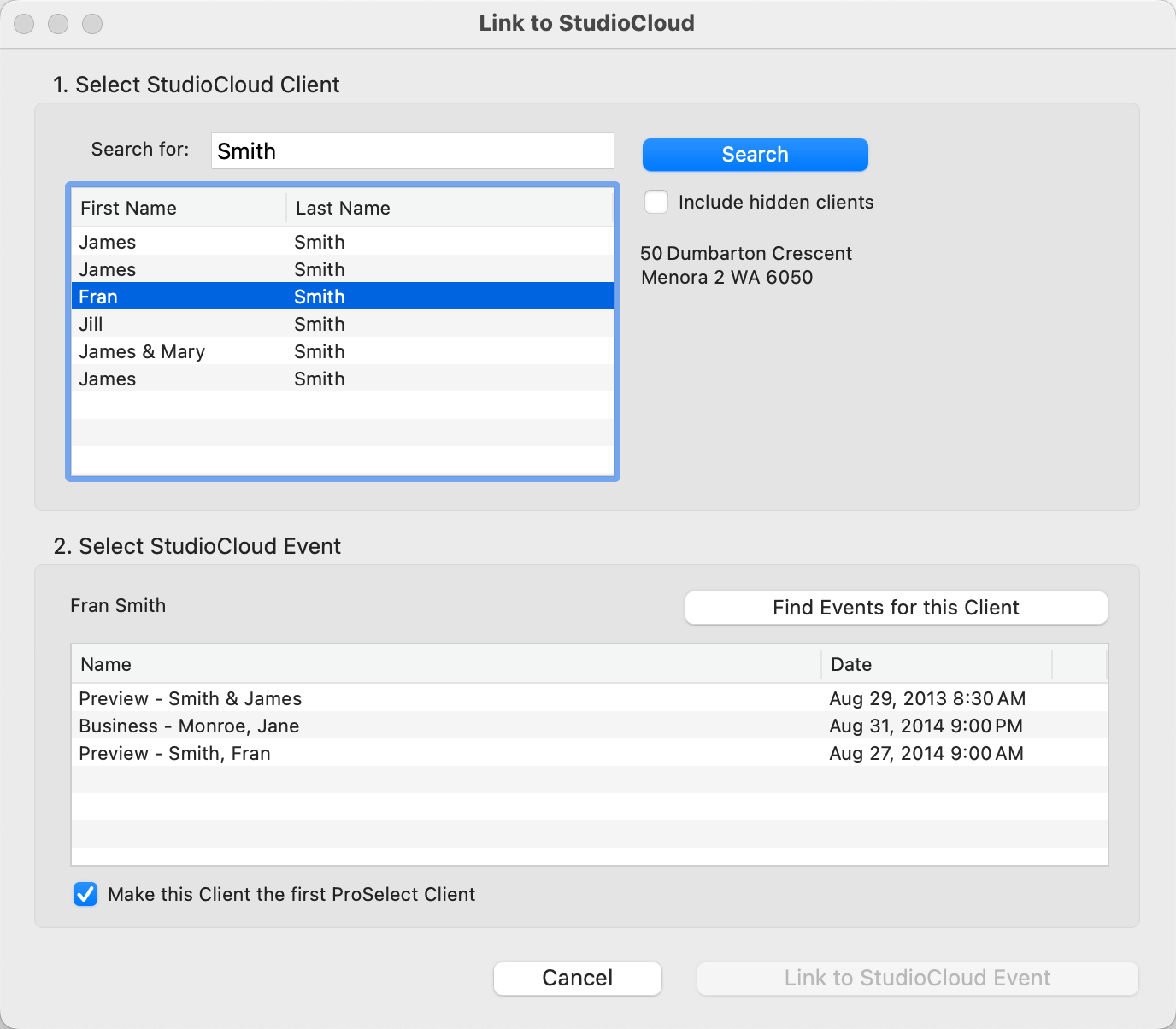Sort clients by First Name column header
The width and height of the screenshot is (1176, 1029).
click(x=178, y=208)
